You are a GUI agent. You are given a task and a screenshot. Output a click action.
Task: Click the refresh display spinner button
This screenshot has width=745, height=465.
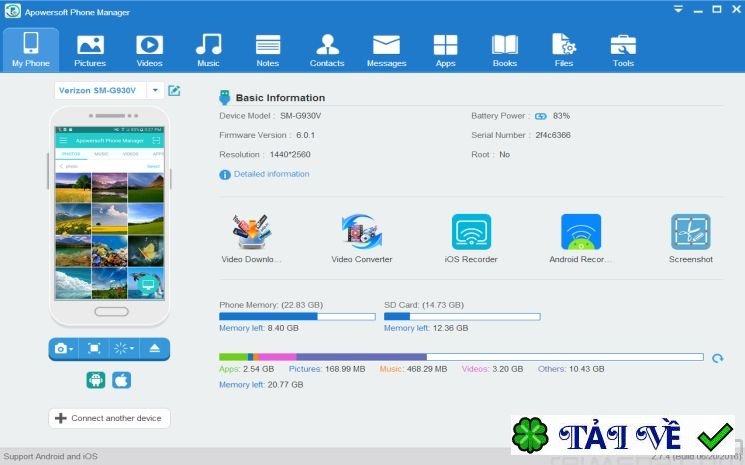(120, 349)
